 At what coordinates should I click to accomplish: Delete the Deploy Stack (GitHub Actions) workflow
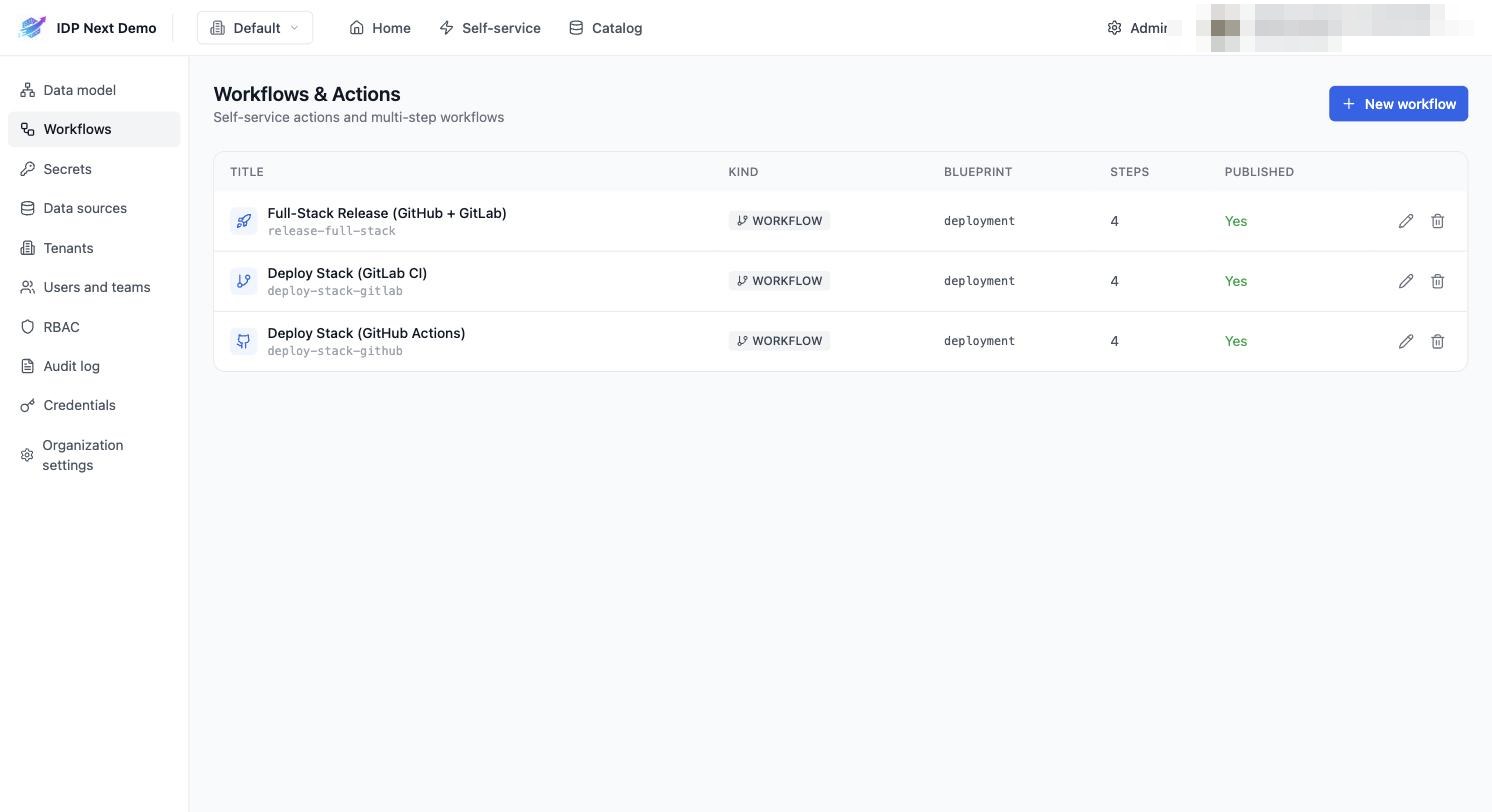click(x=1437, y=341)
